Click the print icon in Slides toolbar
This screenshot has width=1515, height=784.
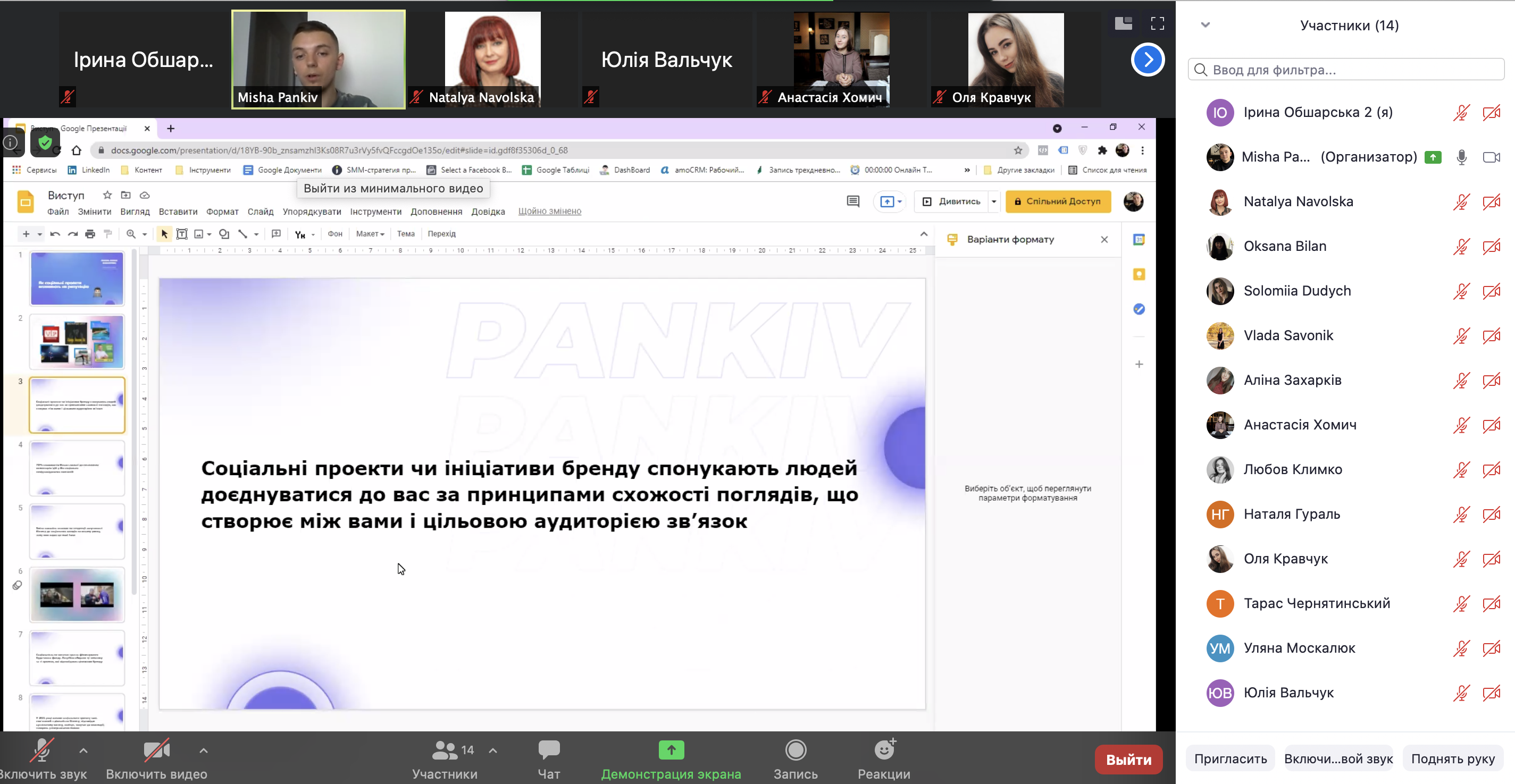(x=90, y=234)
